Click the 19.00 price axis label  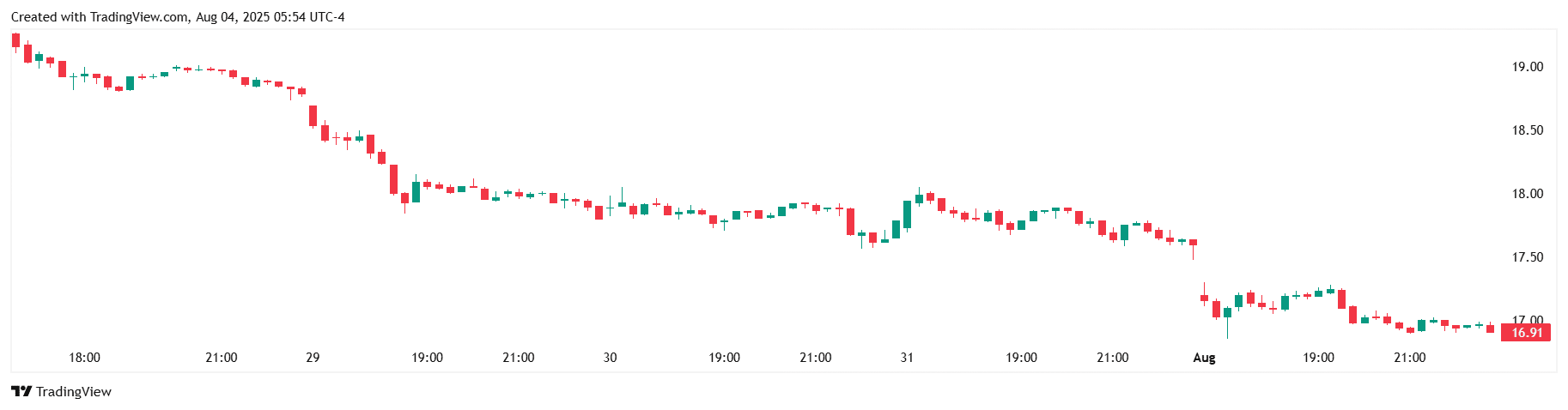[1527, 67]
